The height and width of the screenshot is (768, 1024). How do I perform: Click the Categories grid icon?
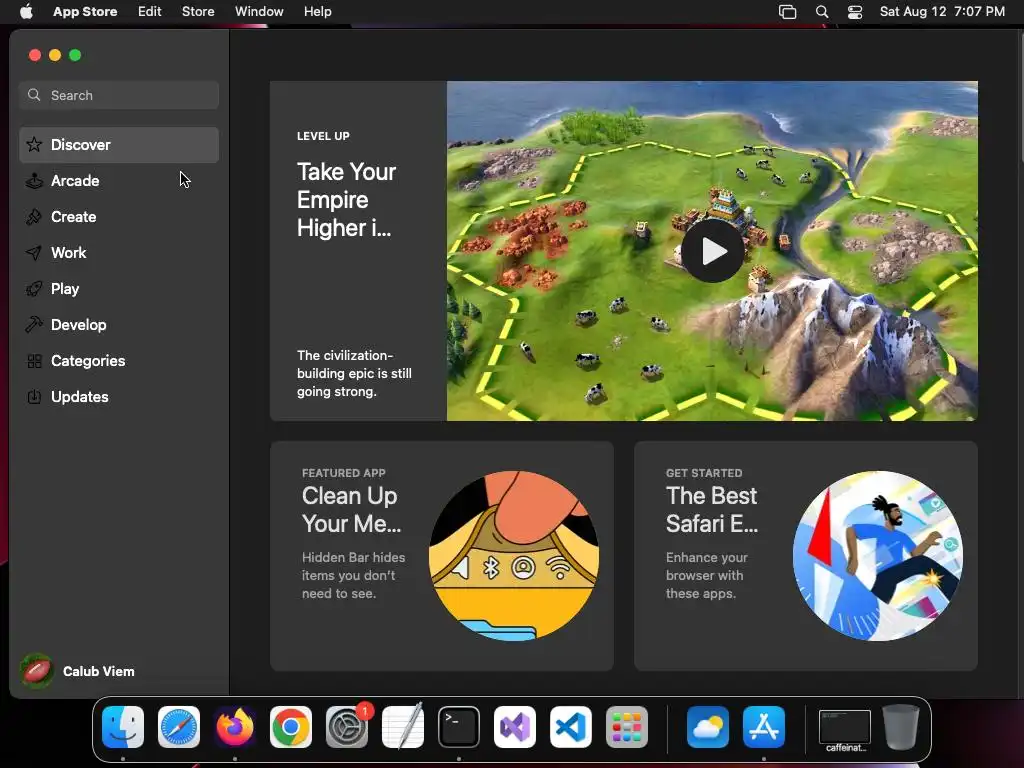coord(34,360)
